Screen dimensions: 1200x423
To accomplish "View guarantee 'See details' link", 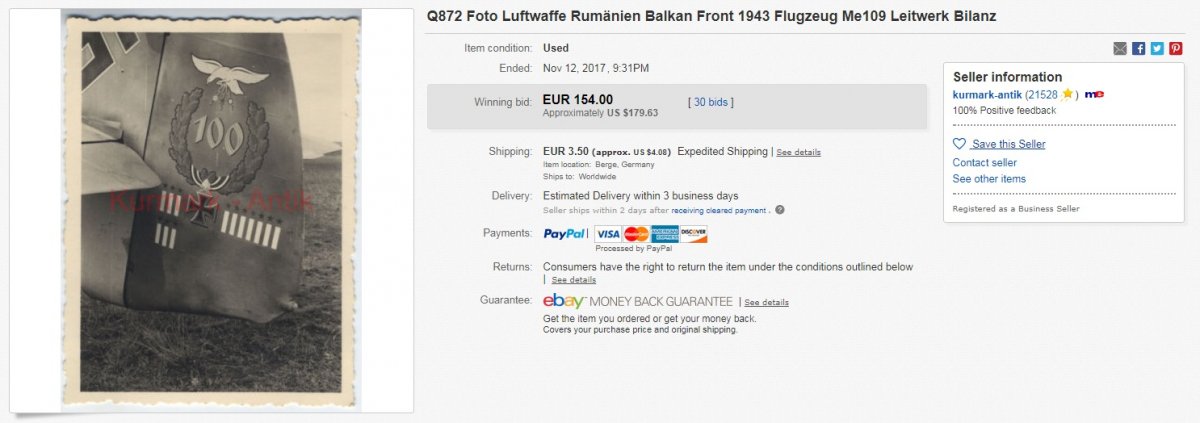I will 766,302.
